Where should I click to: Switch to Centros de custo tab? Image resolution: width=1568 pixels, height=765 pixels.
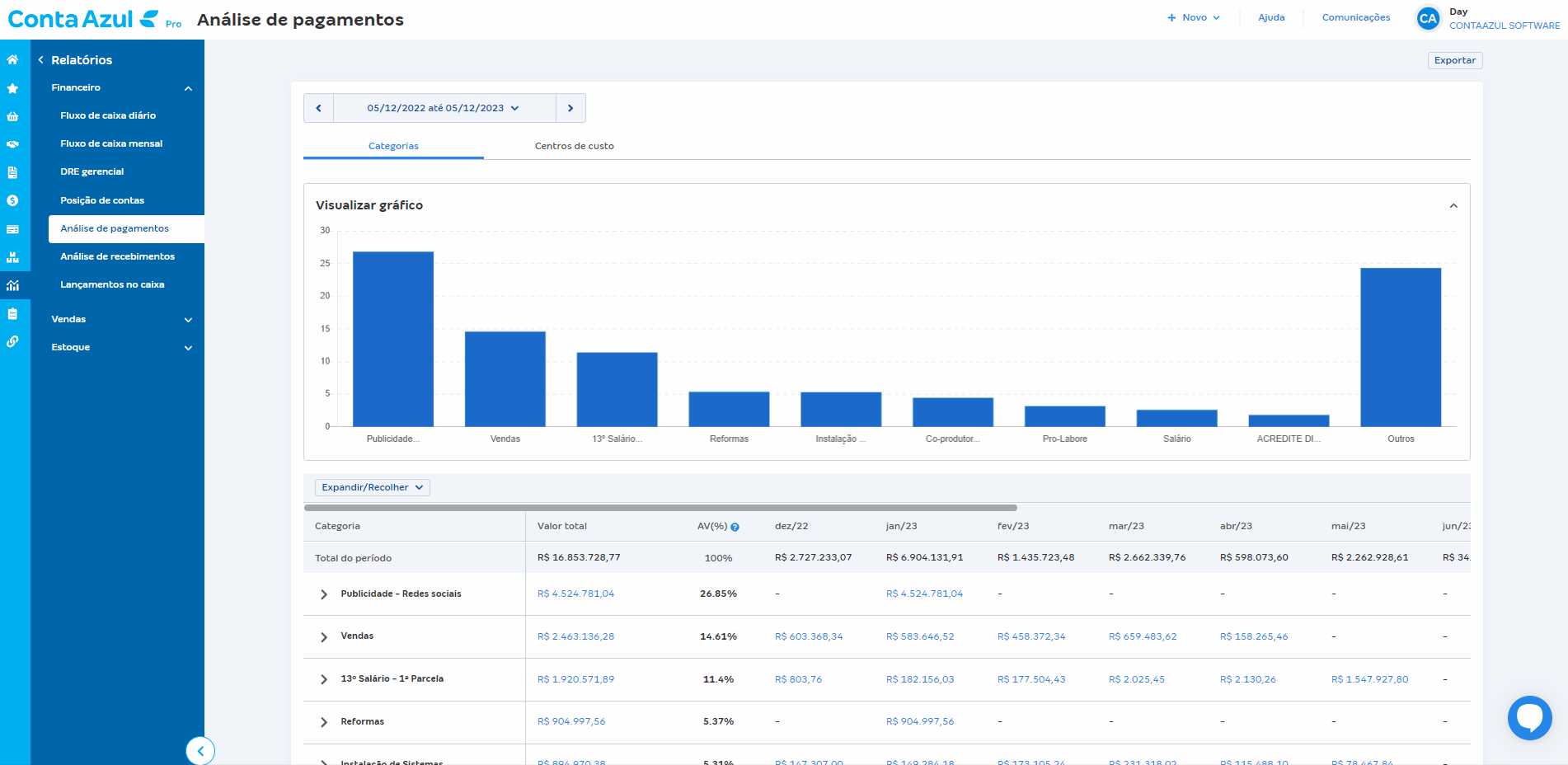tap(575, 146)
